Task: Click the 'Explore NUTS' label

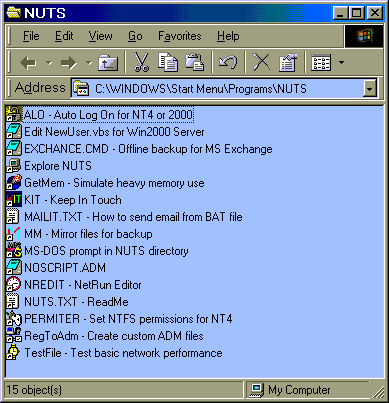Action: pyautogui.click(x=58, y=166)
